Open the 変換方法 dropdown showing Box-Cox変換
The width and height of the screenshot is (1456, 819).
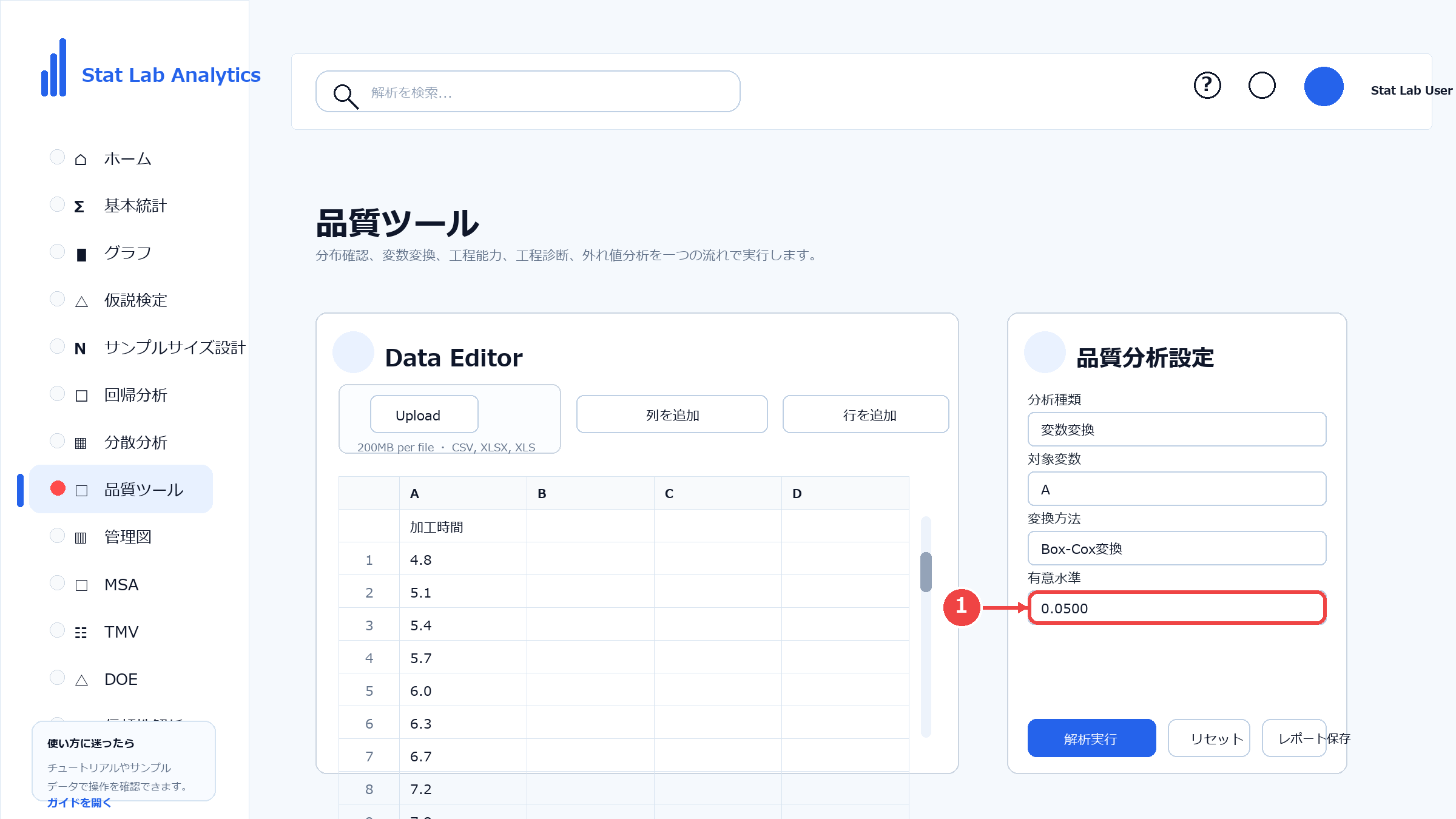click(1177, 548)
